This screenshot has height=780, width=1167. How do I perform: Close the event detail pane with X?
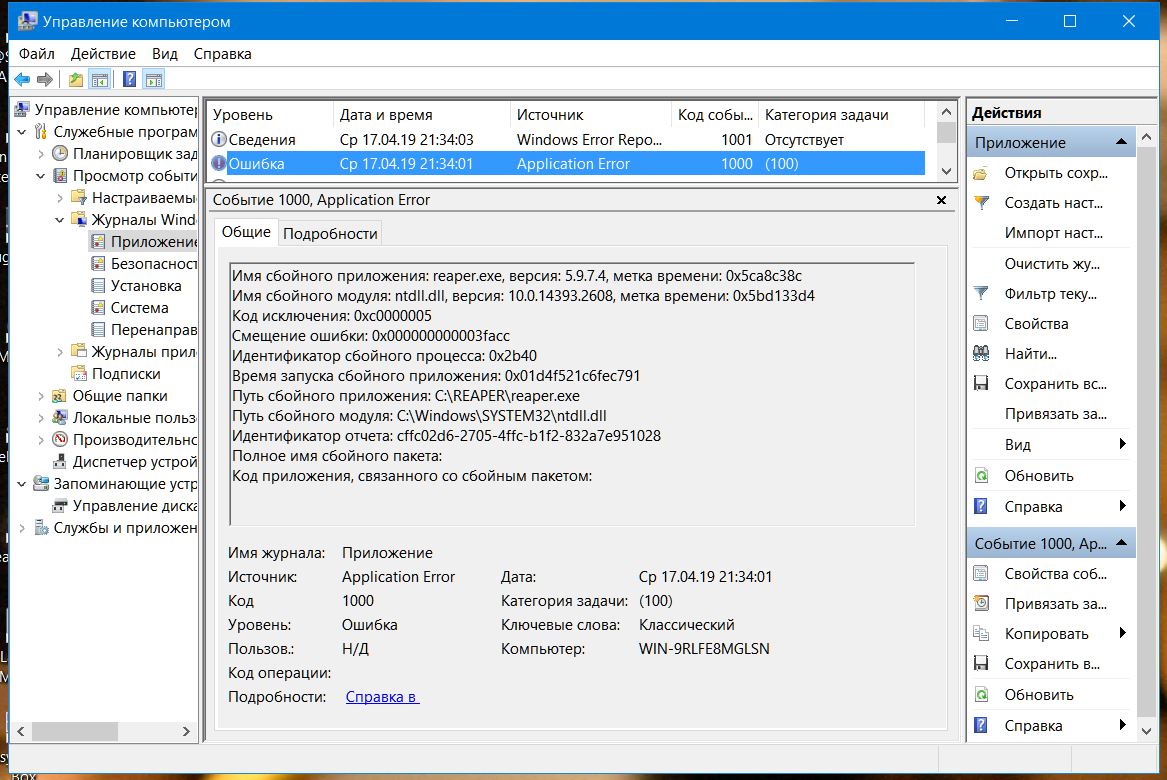coord(941,200)
